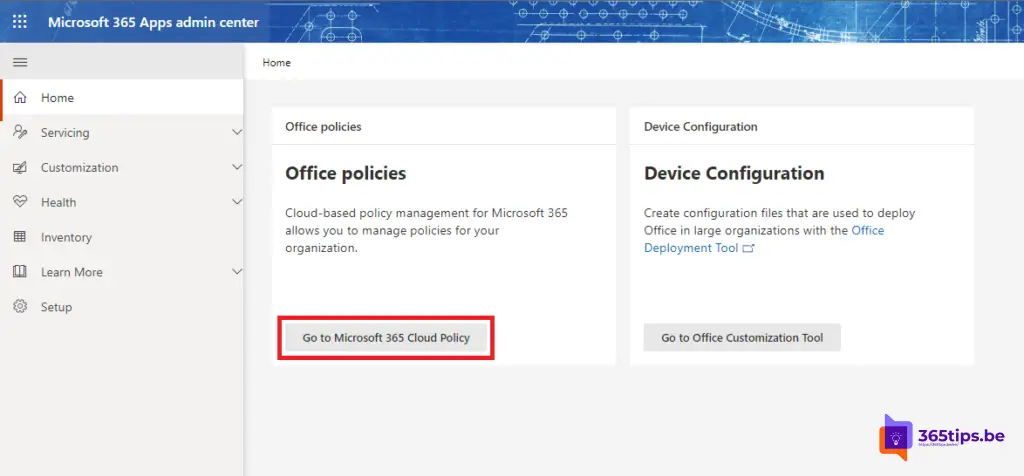The width and height of the screenshot is (1024, 476).
Task: Open the app launcher waffle icon
Action: coord(20,22)
